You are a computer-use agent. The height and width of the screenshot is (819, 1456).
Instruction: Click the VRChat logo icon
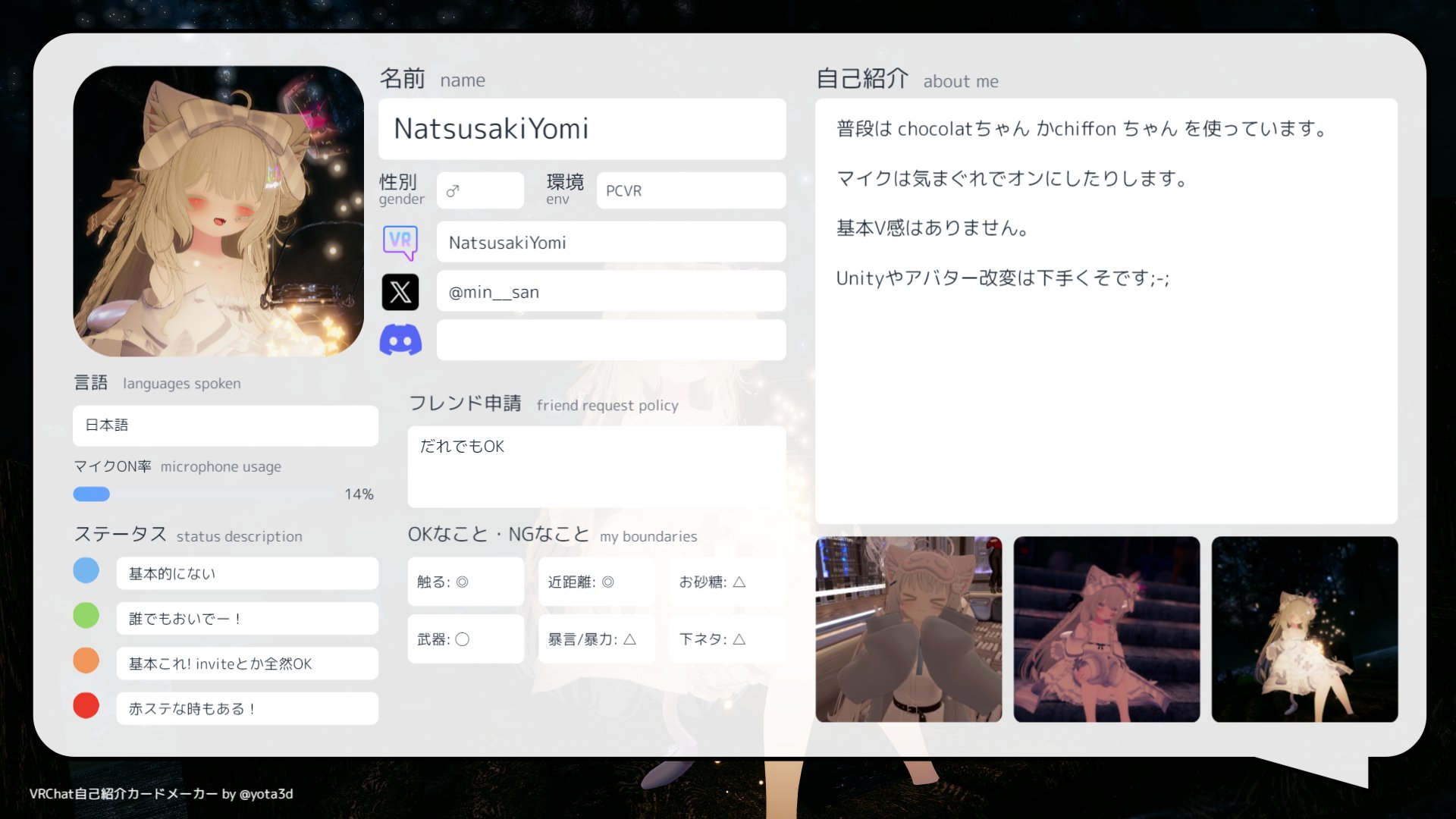400,243
